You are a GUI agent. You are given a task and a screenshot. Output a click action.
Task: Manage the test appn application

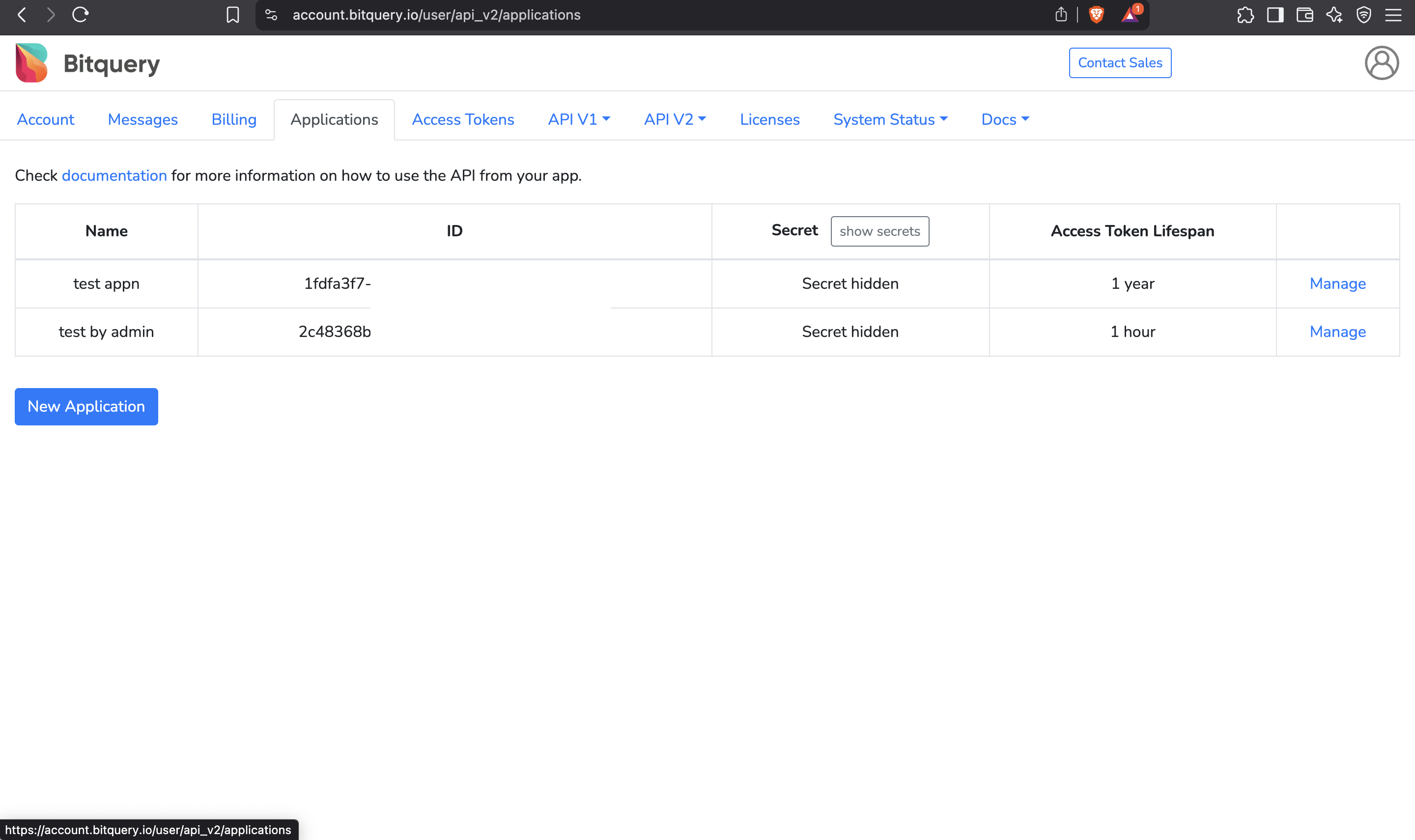click(1337, 283)
